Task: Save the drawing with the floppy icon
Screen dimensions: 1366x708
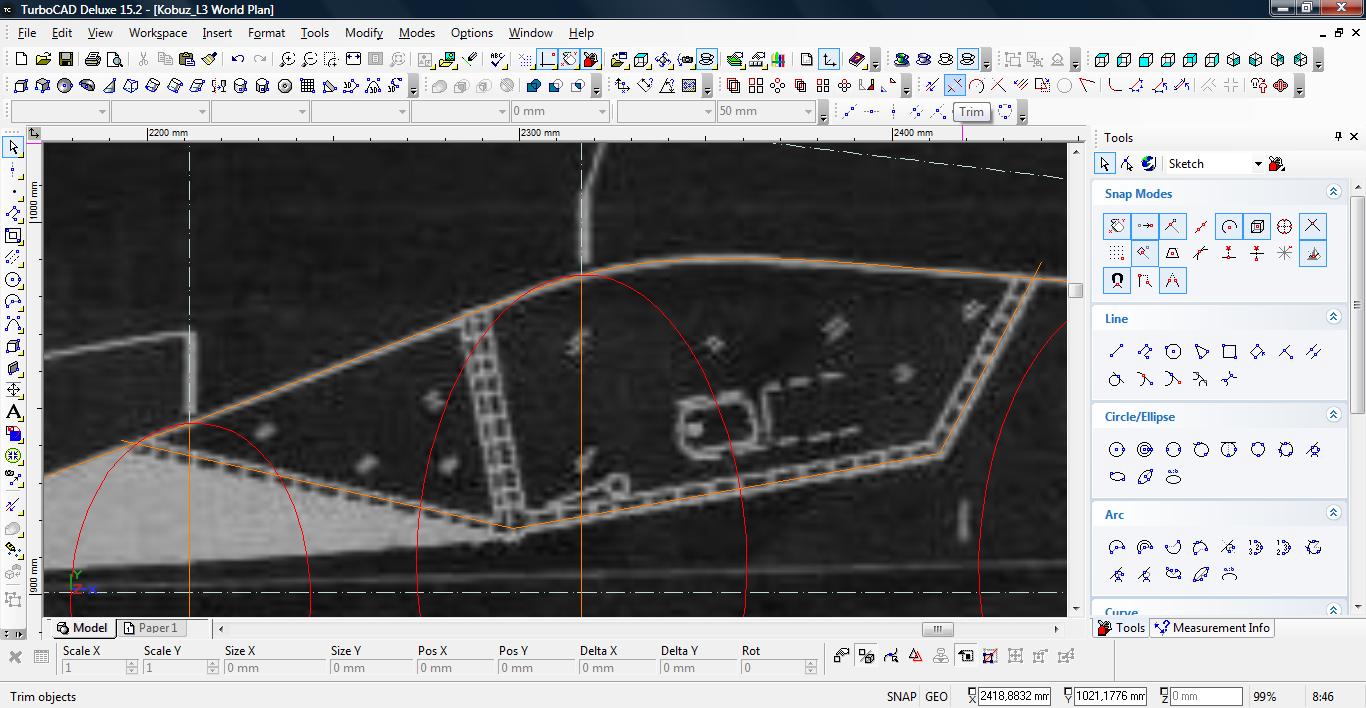Action: pos(67,60)
